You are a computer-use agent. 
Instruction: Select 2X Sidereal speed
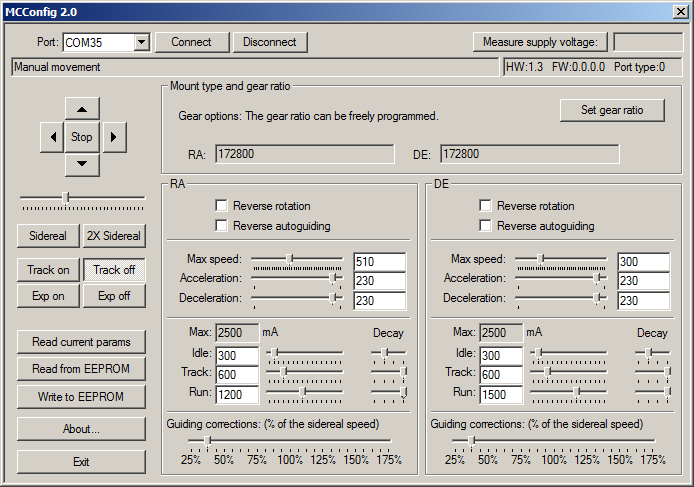click(x=113, y=237)
